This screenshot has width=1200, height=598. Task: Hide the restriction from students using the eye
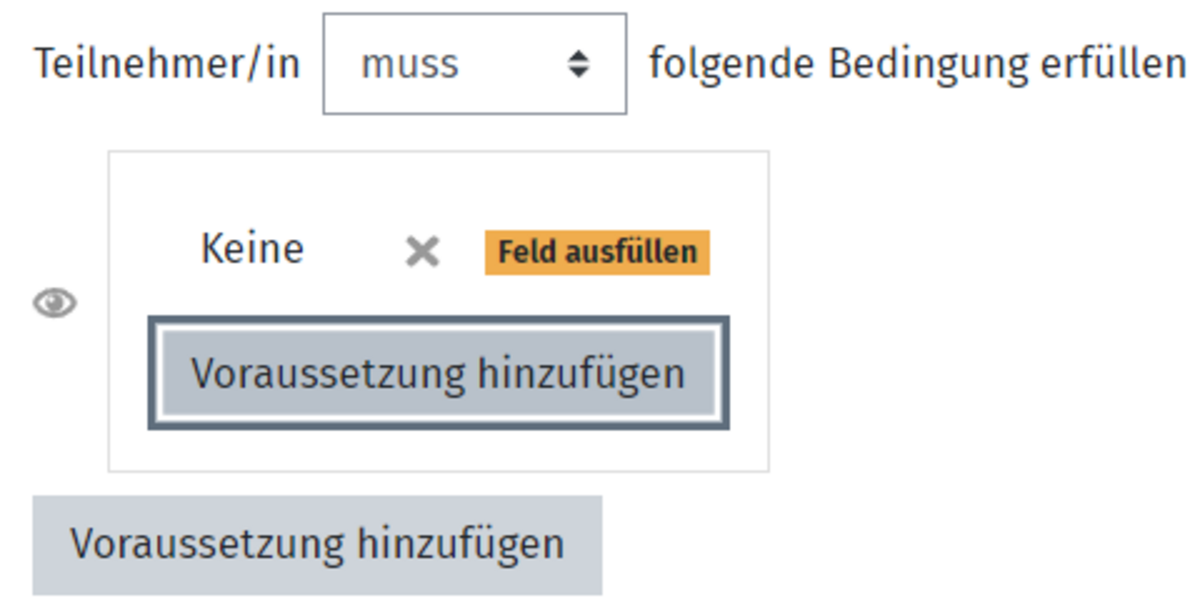(54, 303)
